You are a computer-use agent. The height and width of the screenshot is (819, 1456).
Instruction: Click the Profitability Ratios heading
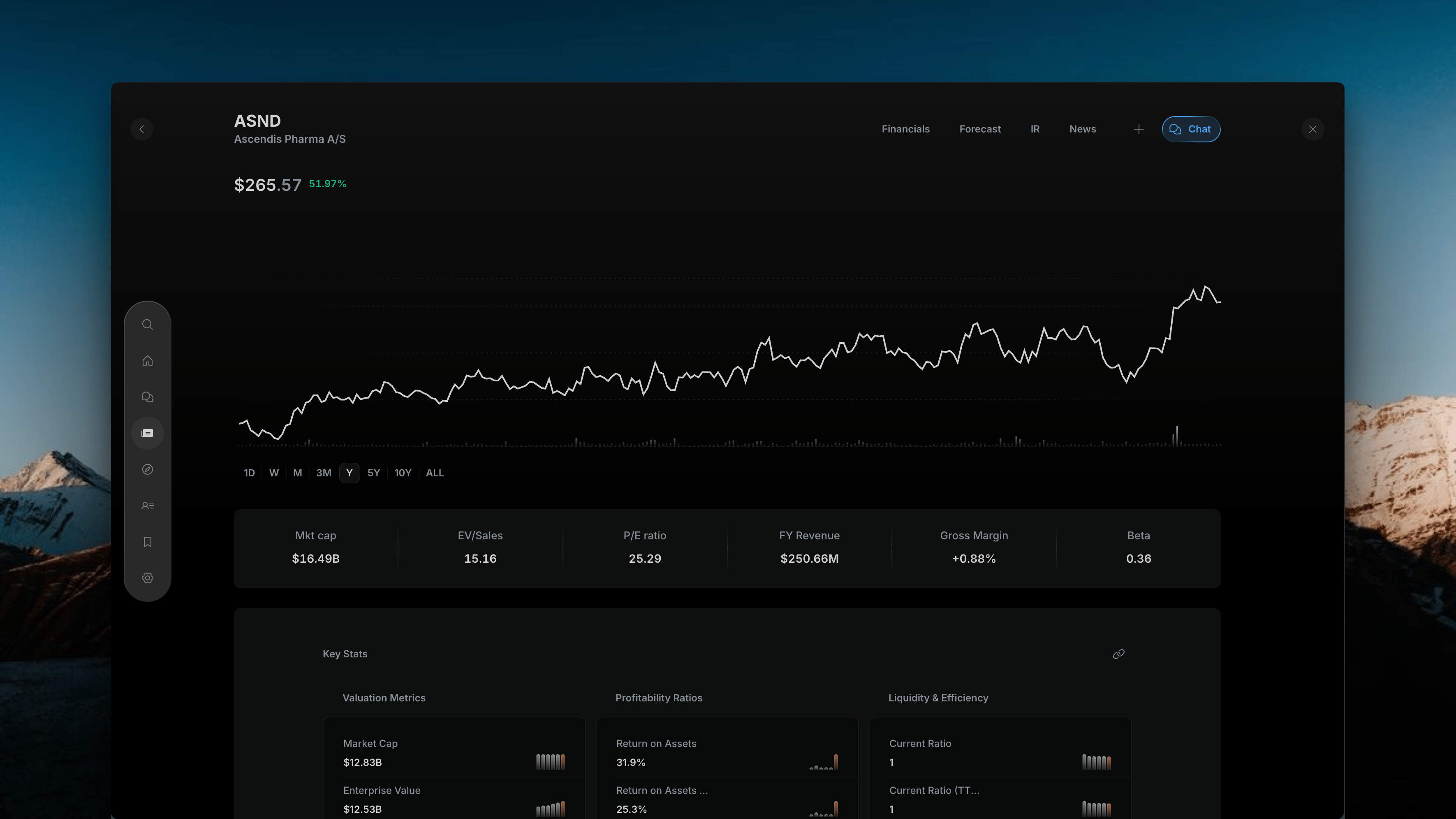pos(658,698)
